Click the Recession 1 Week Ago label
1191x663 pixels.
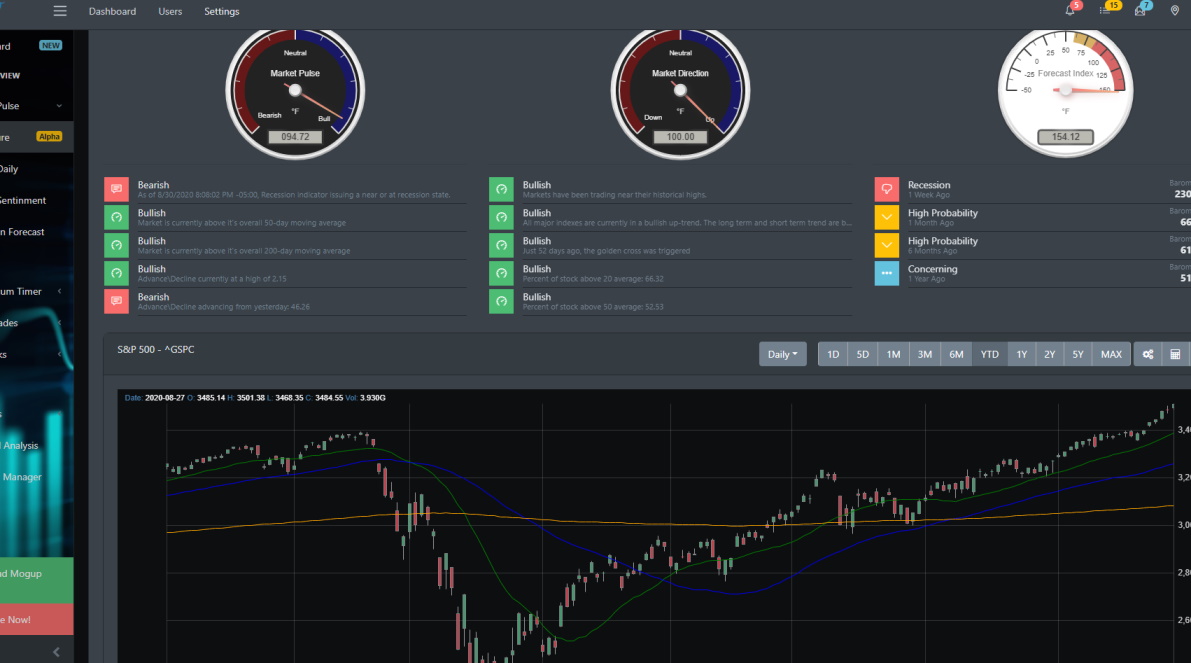coord(929,189)
